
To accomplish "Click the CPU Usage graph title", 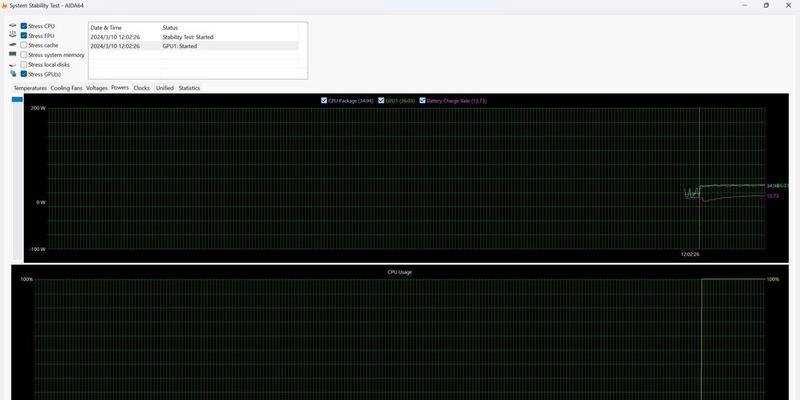I will coord(399,272).
